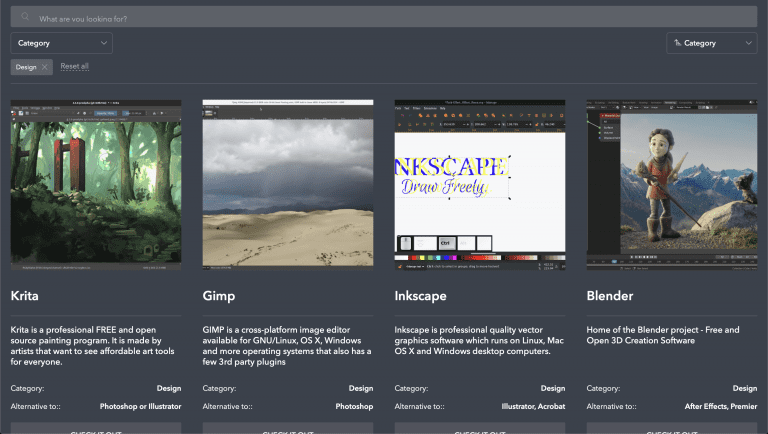This screenshot has height=434, width=768.
Task: Click the Krita description paragraph
Action: (93, 346)
